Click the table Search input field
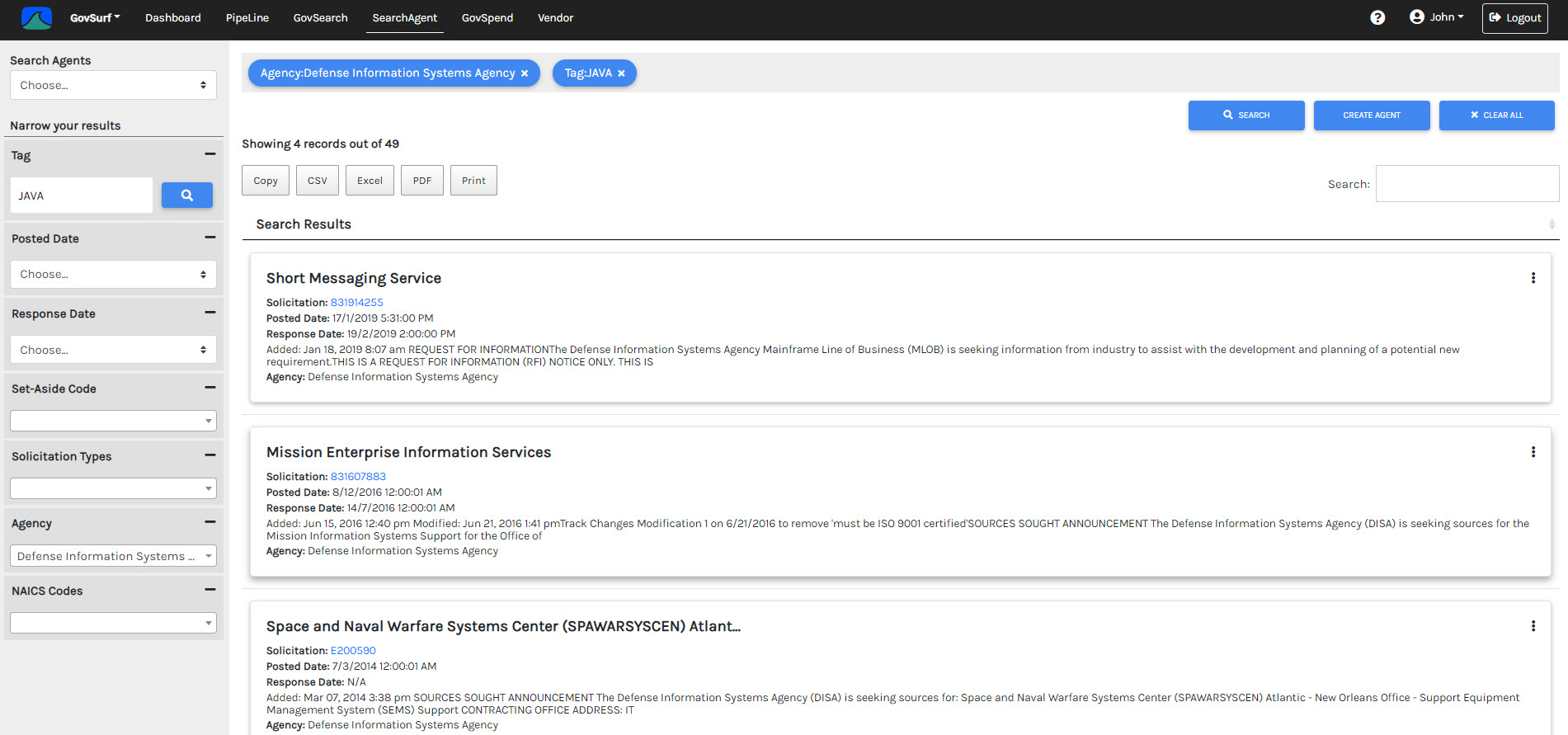 coord(1467,184)
